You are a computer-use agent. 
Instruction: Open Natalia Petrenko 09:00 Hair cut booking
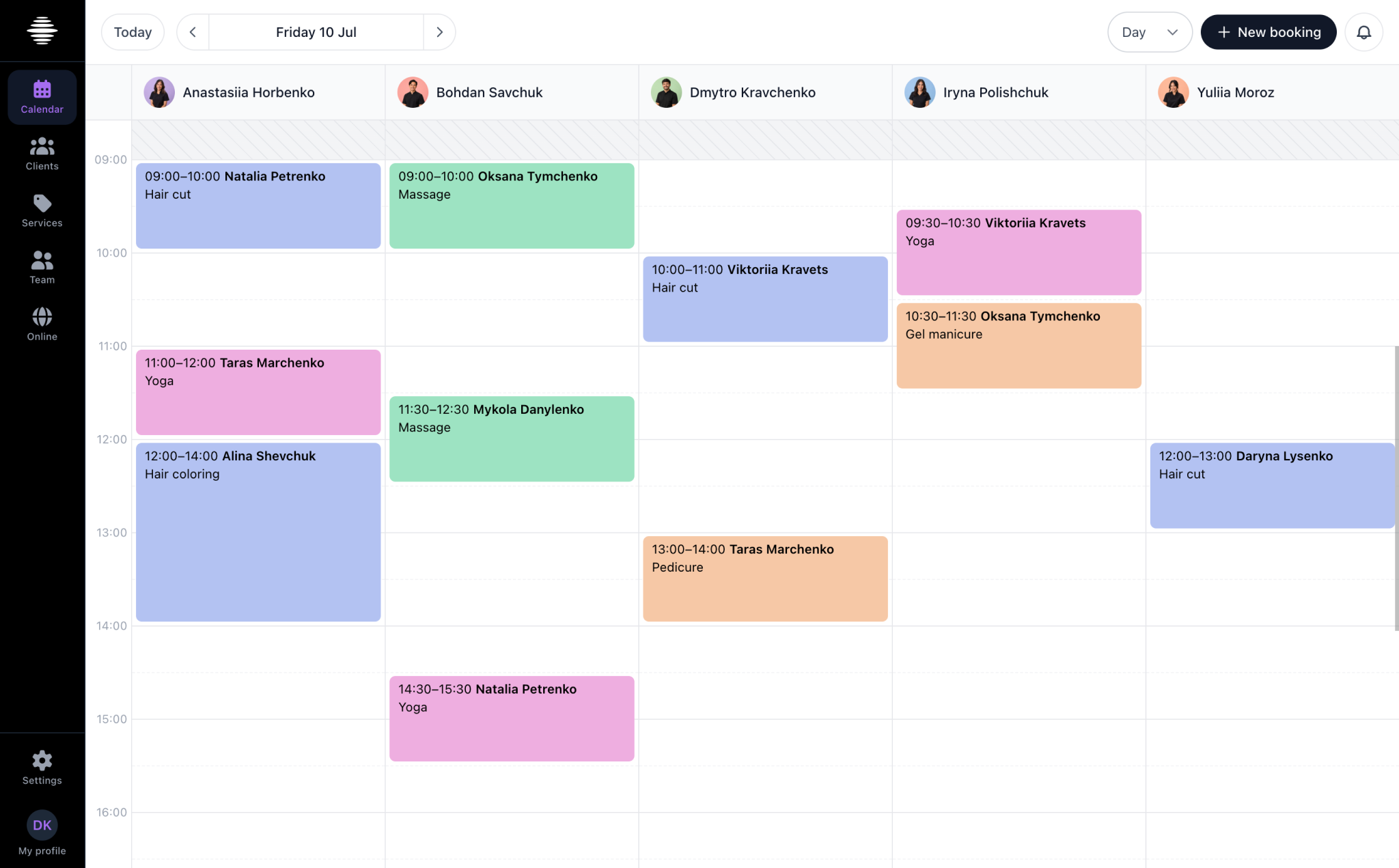(258, 206)
